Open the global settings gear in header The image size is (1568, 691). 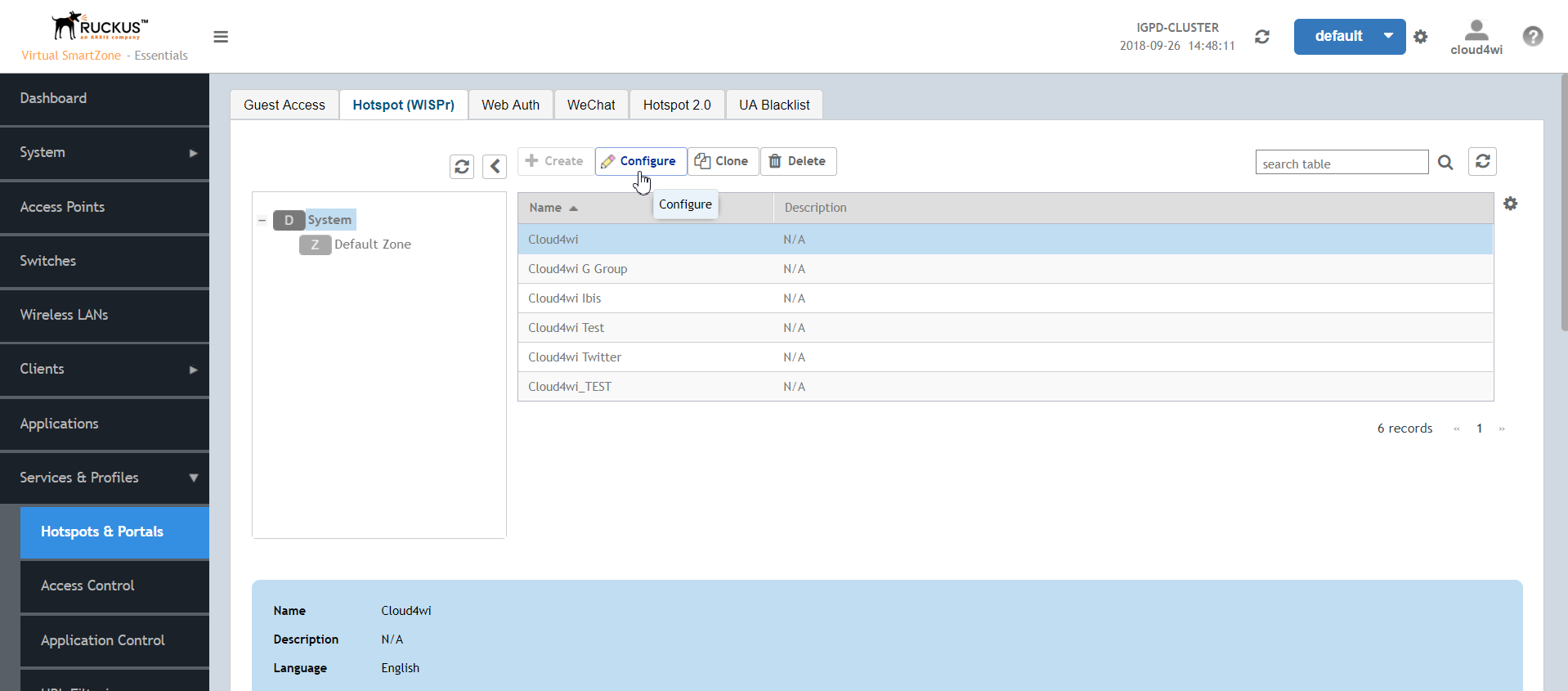[x=1421, y=37]
